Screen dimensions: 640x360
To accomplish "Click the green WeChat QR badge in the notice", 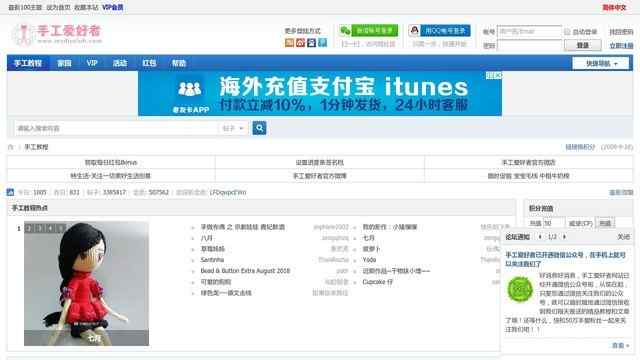I will click(x=520, y=289).
